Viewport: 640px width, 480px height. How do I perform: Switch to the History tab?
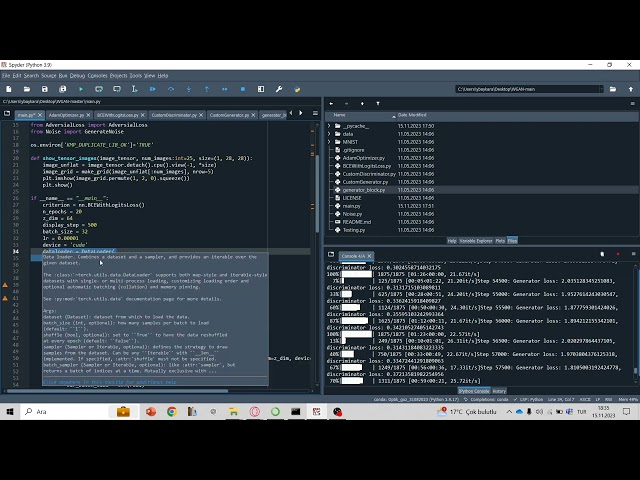pos(499,391)
